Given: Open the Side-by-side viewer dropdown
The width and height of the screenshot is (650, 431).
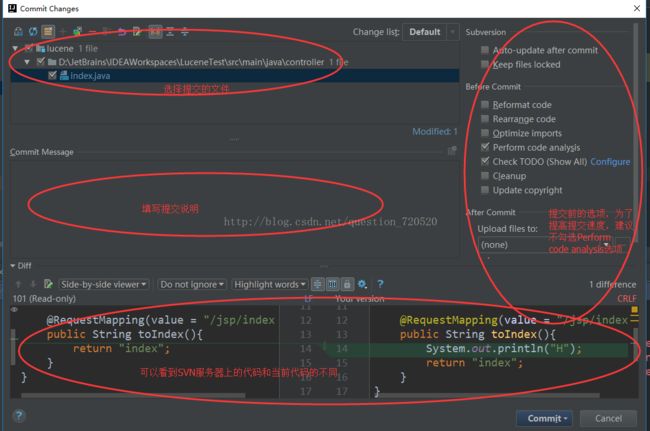Looking at the screenshot, I should [x=103, y=284].
